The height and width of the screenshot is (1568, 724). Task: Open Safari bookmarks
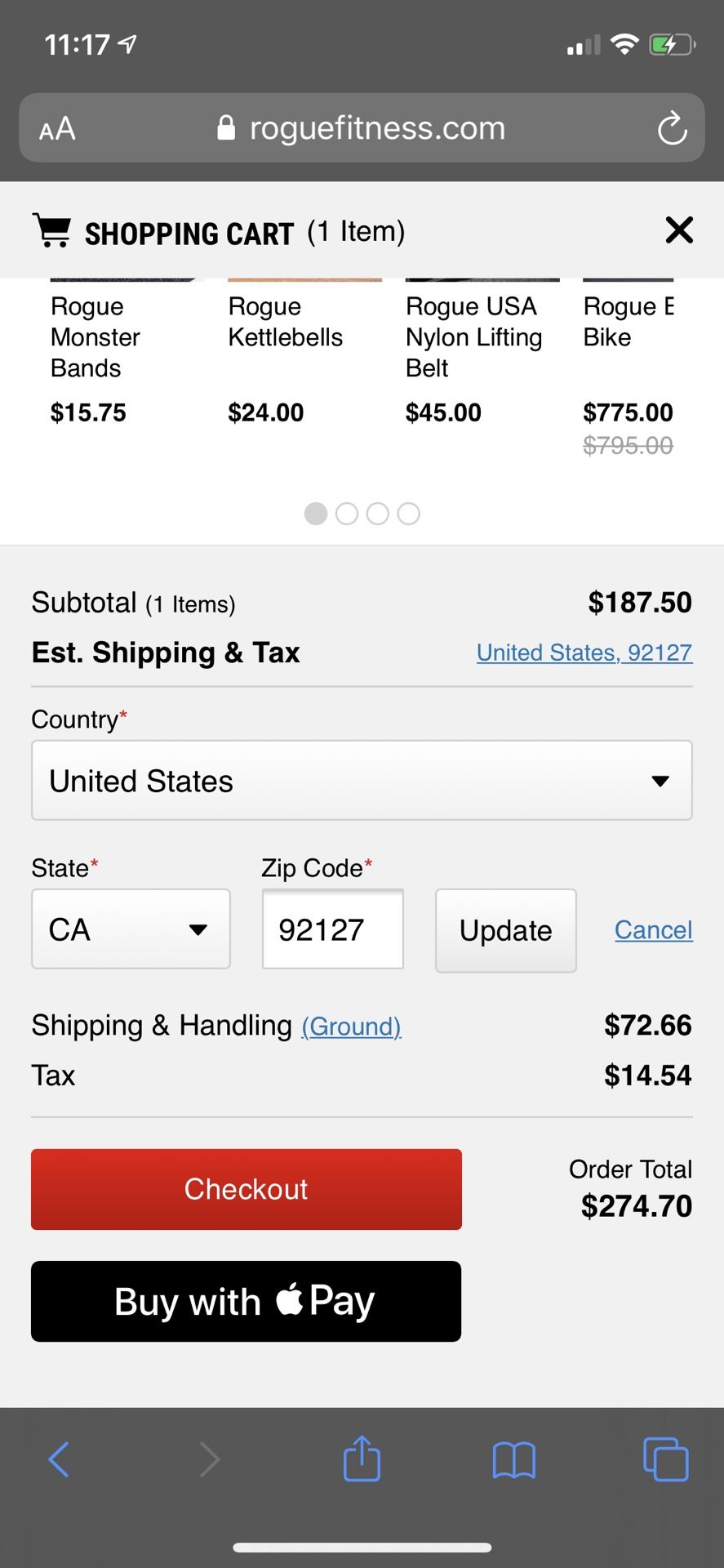514,1459
